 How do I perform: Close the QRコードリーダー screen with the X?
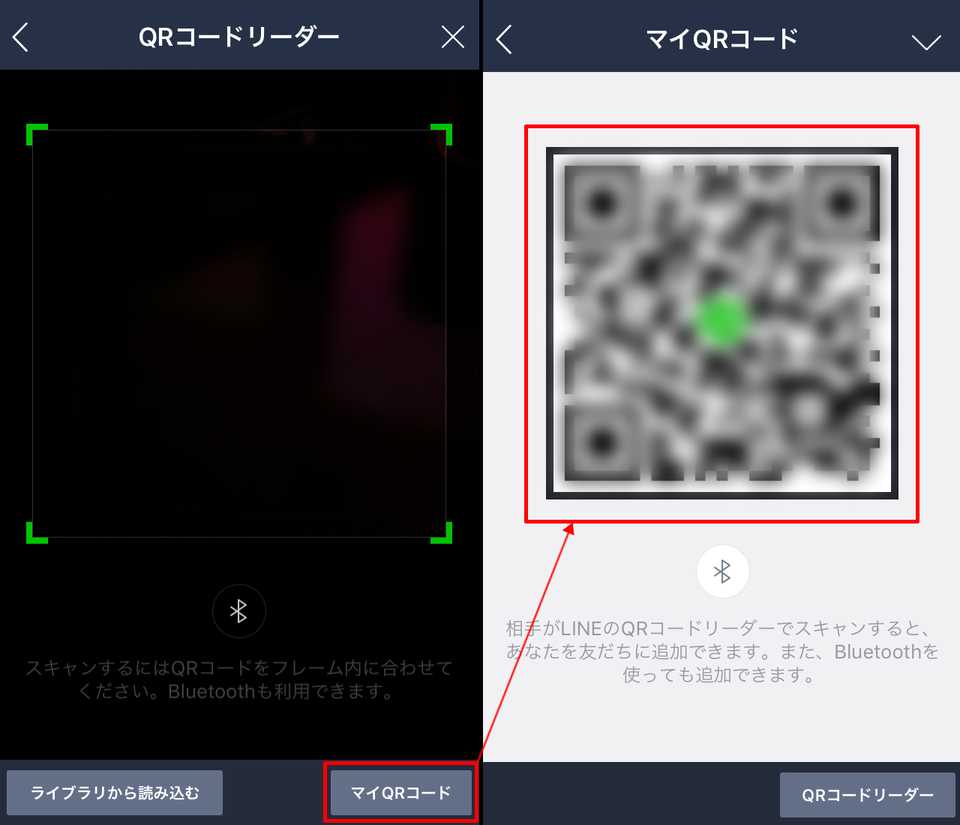coord(452,37)
